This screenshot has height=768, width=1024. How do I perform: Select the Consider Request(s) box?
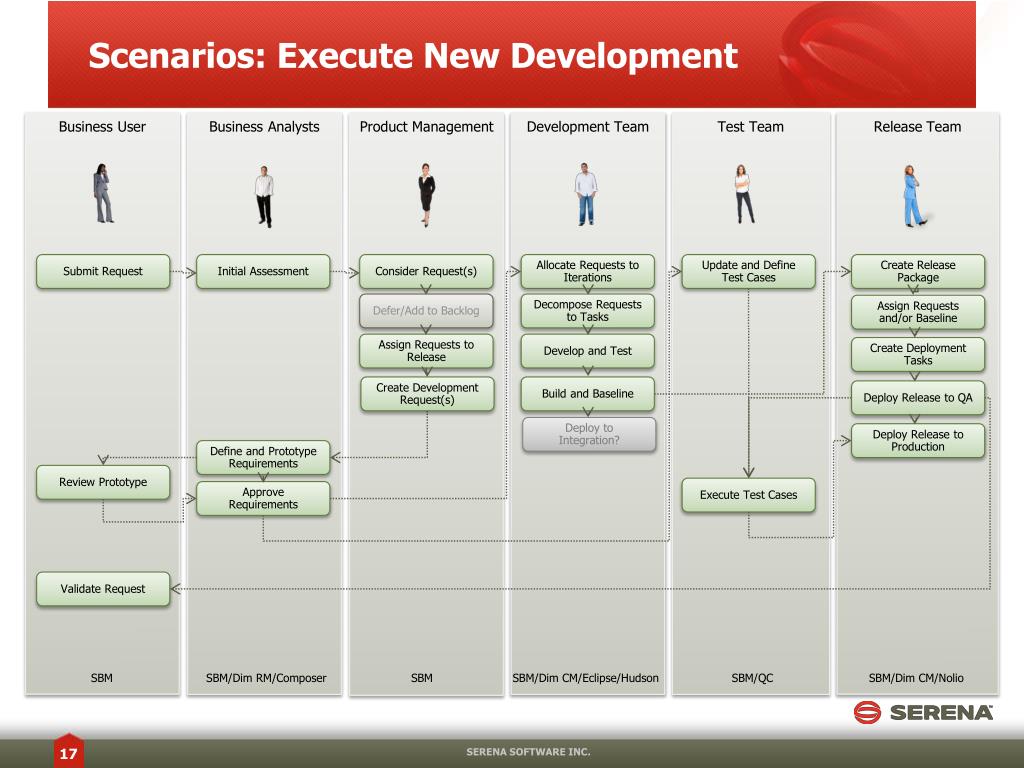[x=426, y=271]
